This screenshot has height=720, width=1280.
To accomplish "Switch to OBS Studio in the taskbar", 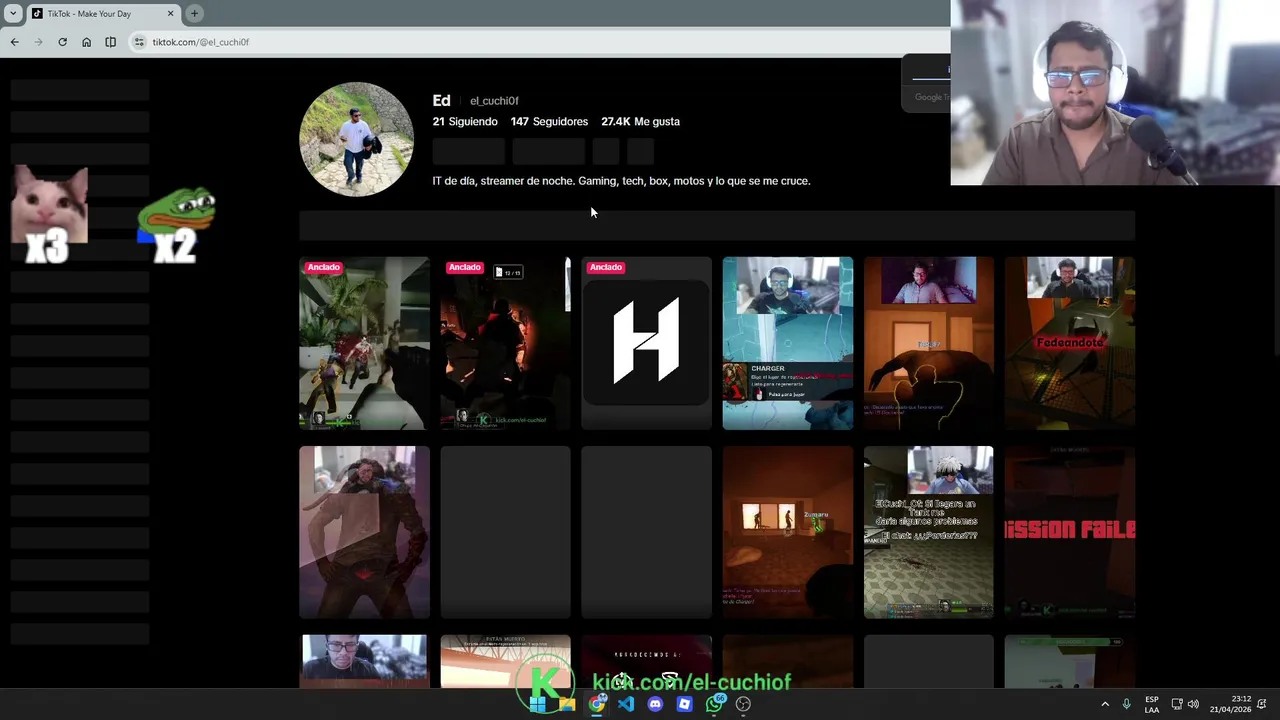I will pos(743,704).
